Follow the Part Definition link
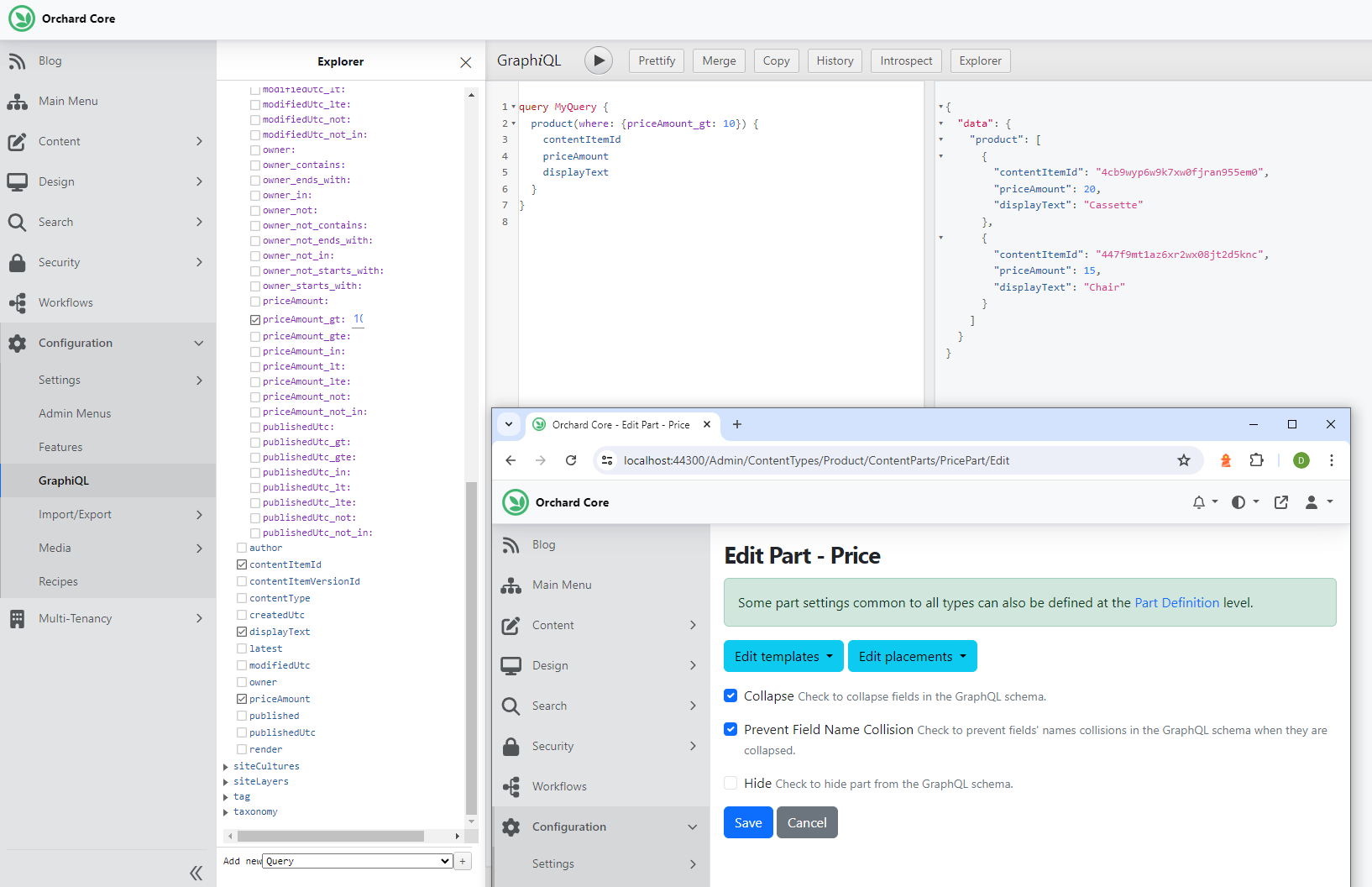The width and height of the screenshot is (1372, 887). [x=1176, y=602]
